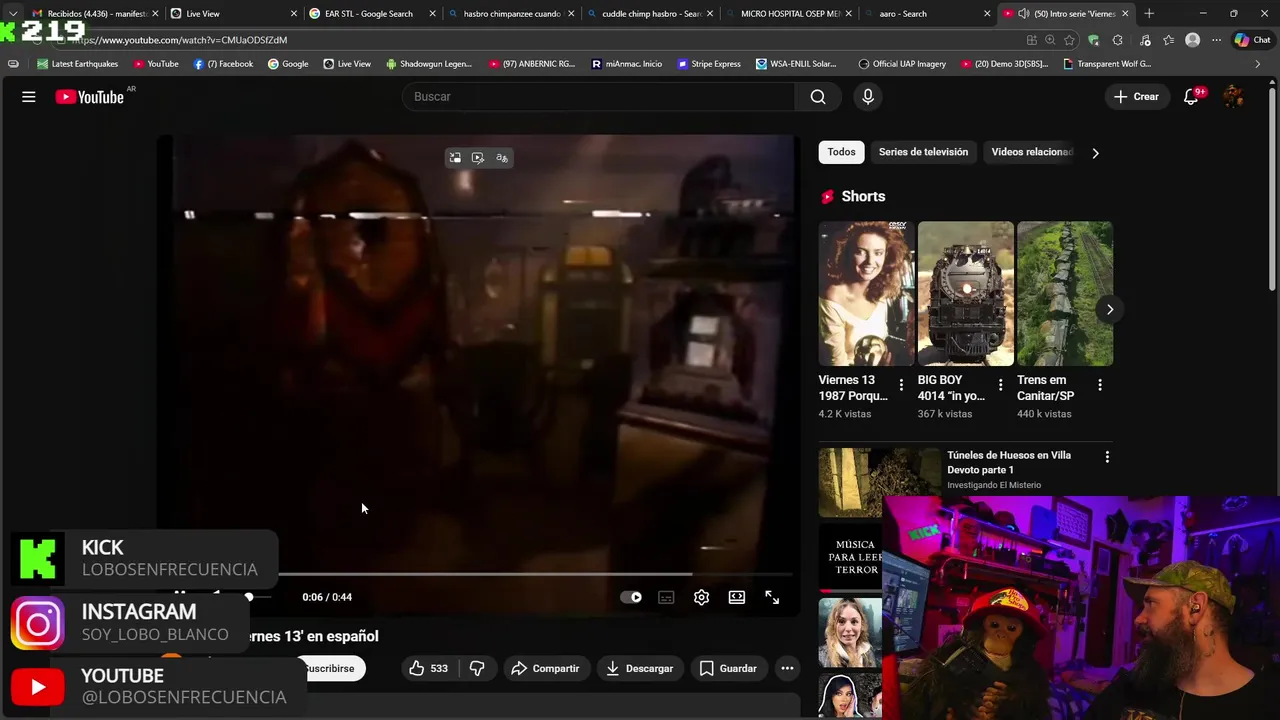Open the Chat assistant button in toolbar
This screenshot has width=1280, height=720.
1253,40
